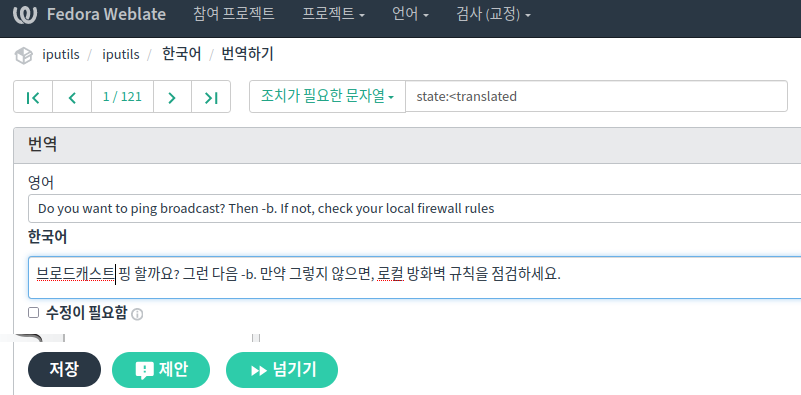This screenshot has height=395, width=801.
Task: Click the 영어 label
Action: [x=41, y=182]
